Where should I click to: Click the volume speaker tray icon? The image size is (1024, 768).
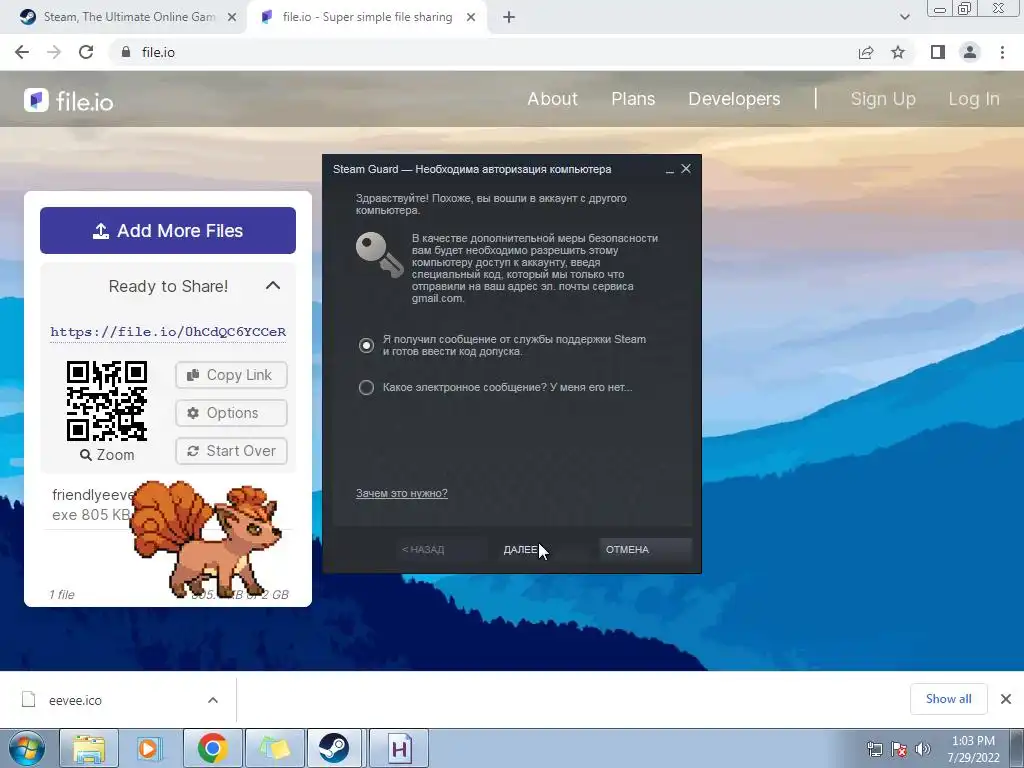tap(923, 748)
